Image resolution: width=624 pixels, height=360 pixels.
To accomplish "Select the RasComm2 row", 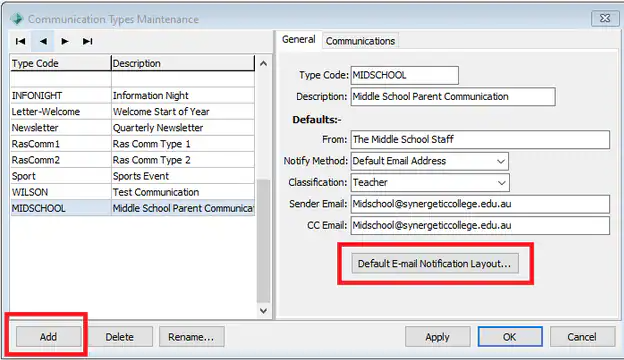I will point(133,160).
